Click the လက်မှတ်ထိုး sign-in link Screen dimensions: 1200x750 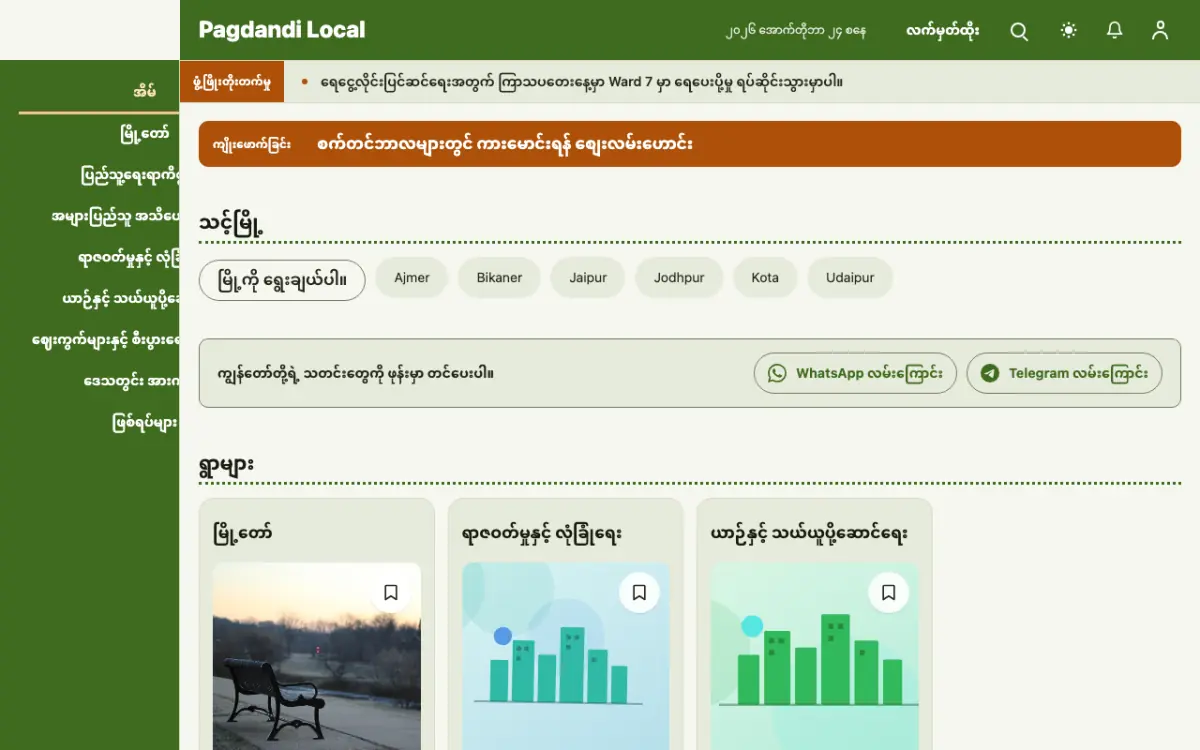[x=942, y=31]
